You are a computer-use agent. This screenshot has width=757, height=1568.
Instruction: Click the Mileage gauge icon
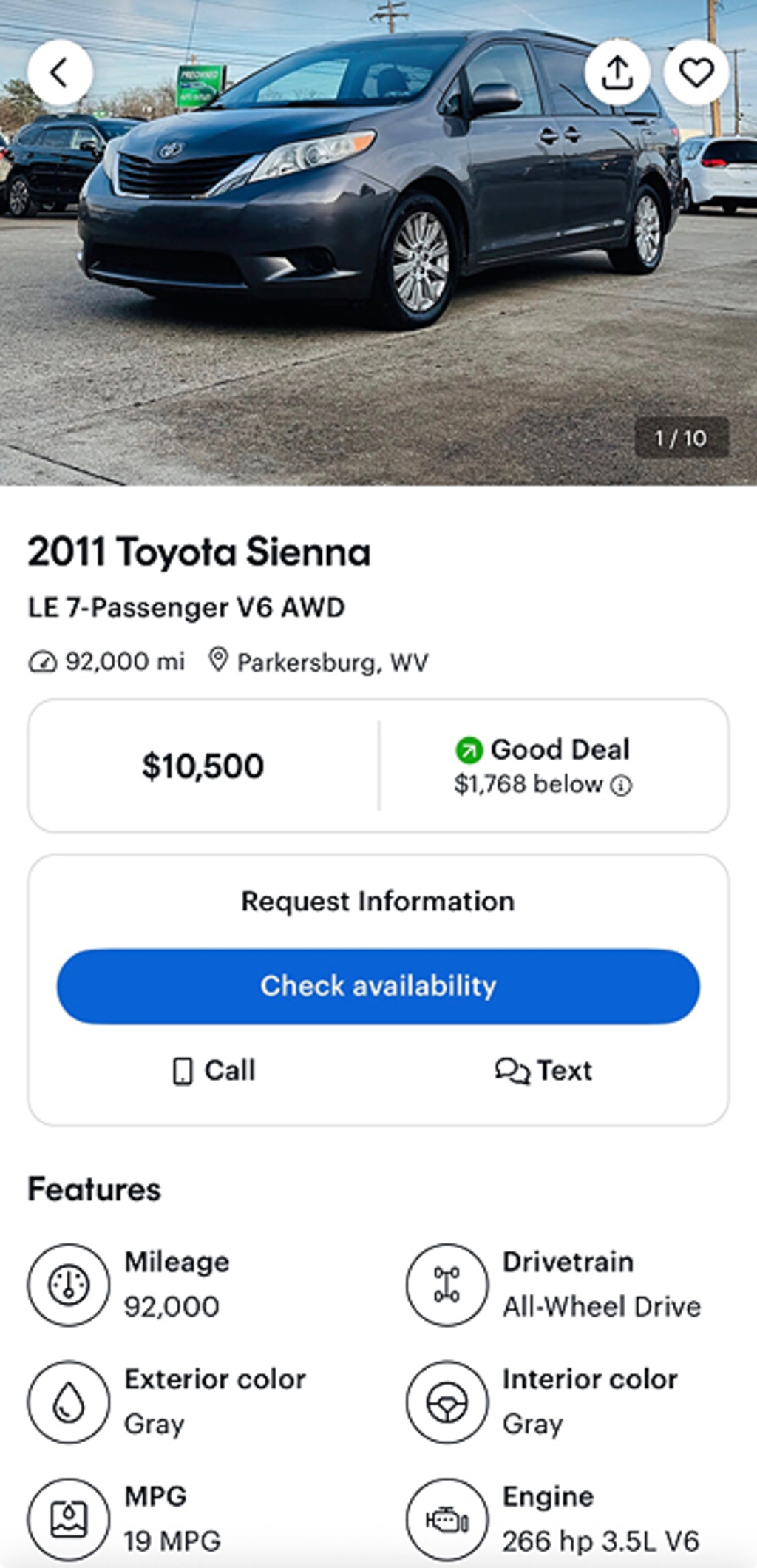[69, 1285]
